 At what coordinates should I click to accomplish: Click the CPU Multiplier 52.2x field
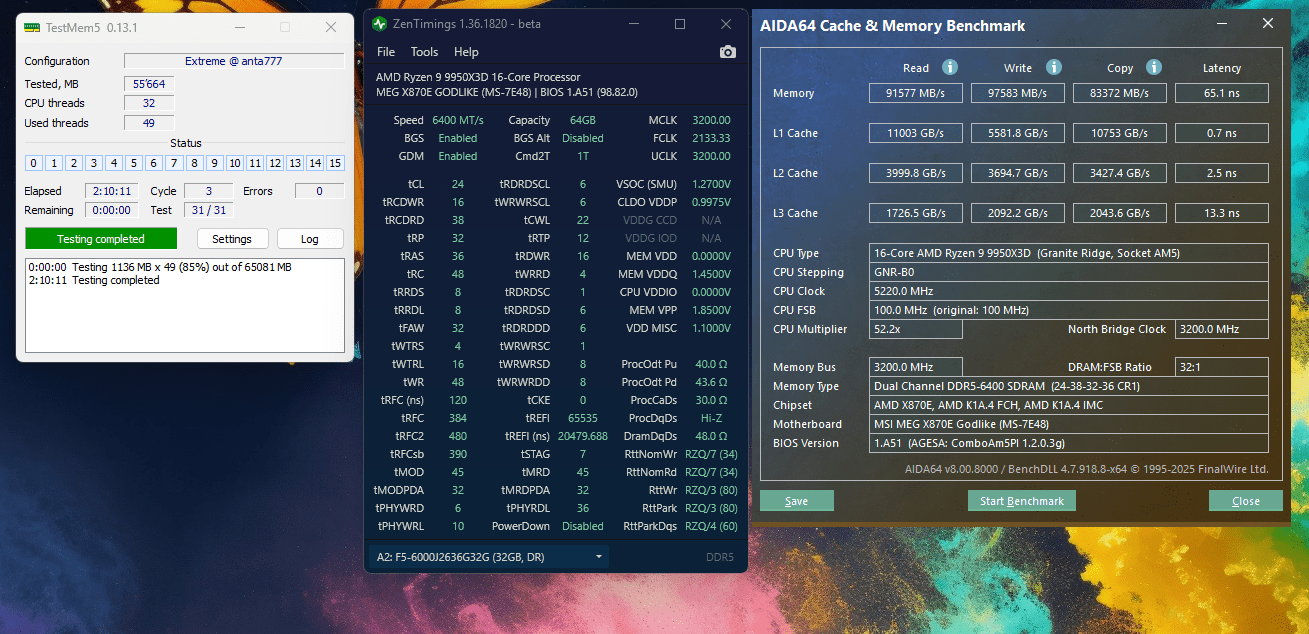pos(916,329)
